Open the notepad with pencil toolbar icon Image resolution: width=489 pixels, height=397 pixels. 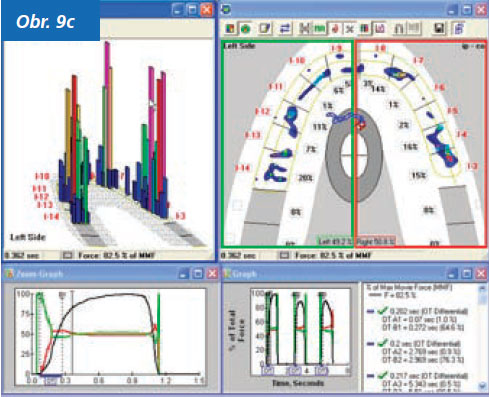[x=265, y=29]
